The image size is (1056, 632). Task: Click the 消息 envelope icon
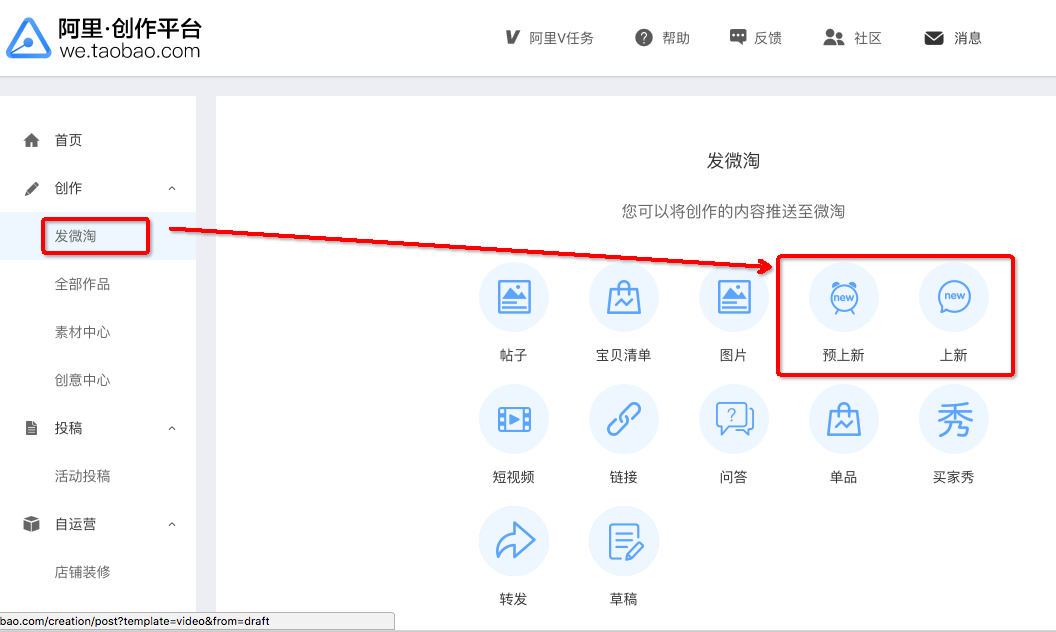934,38
